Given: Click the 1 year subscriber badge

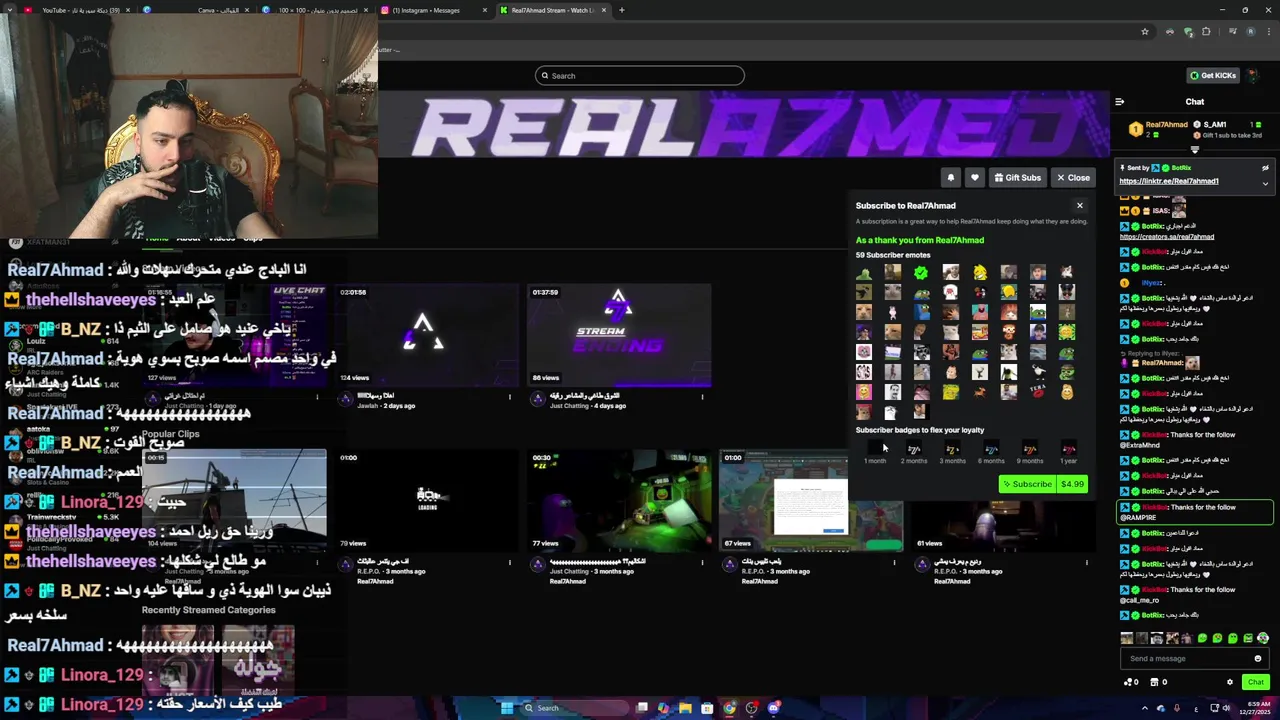Looking at the screenshot, I should tap(1069, 453).
